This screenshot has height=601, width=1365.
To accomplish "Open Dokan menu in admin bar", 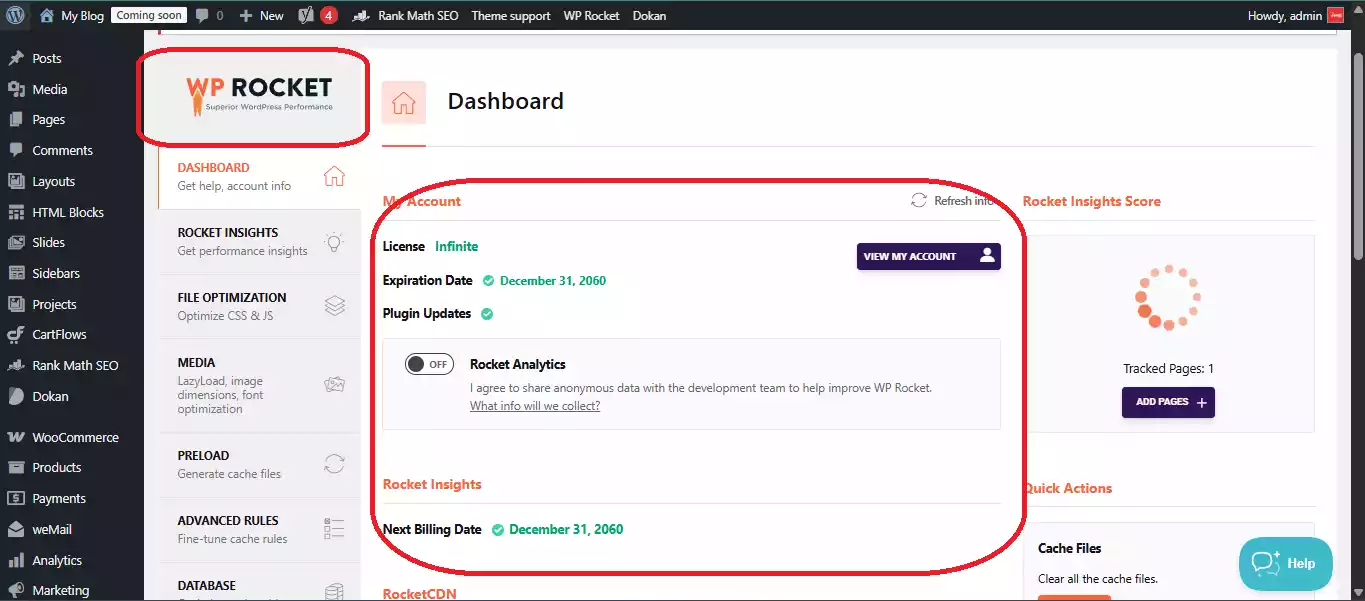I will [650, 16].
